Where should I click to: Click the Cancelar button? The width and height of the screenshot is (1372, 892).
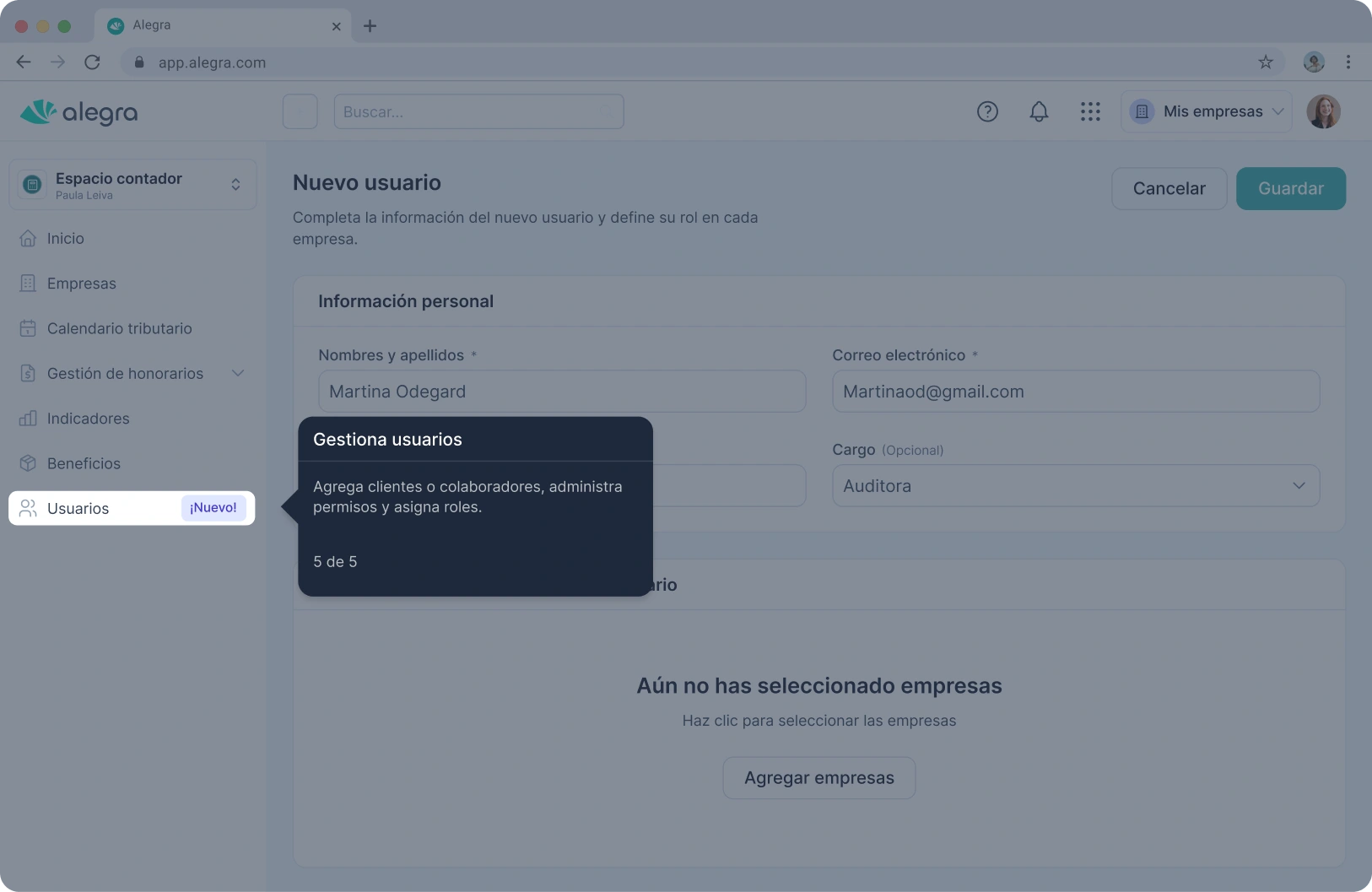point(1169,188)
